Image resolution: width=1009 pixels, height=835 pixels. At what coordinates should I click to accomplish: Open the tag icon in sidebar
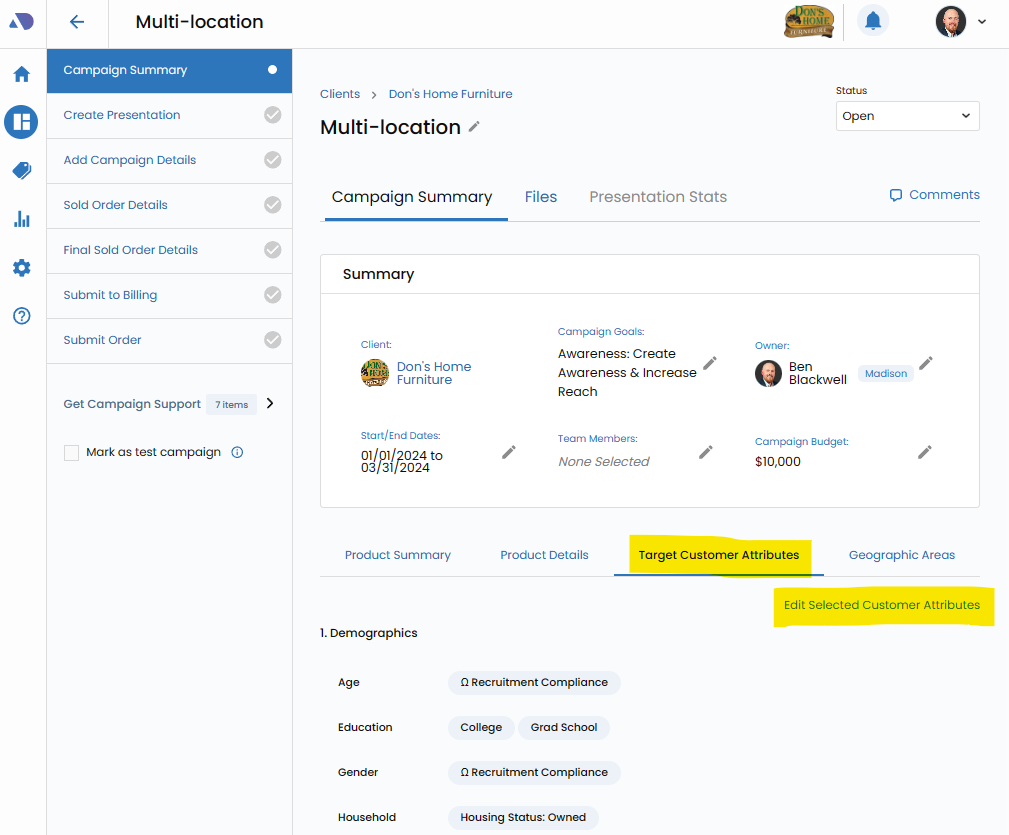pos(22,171)
